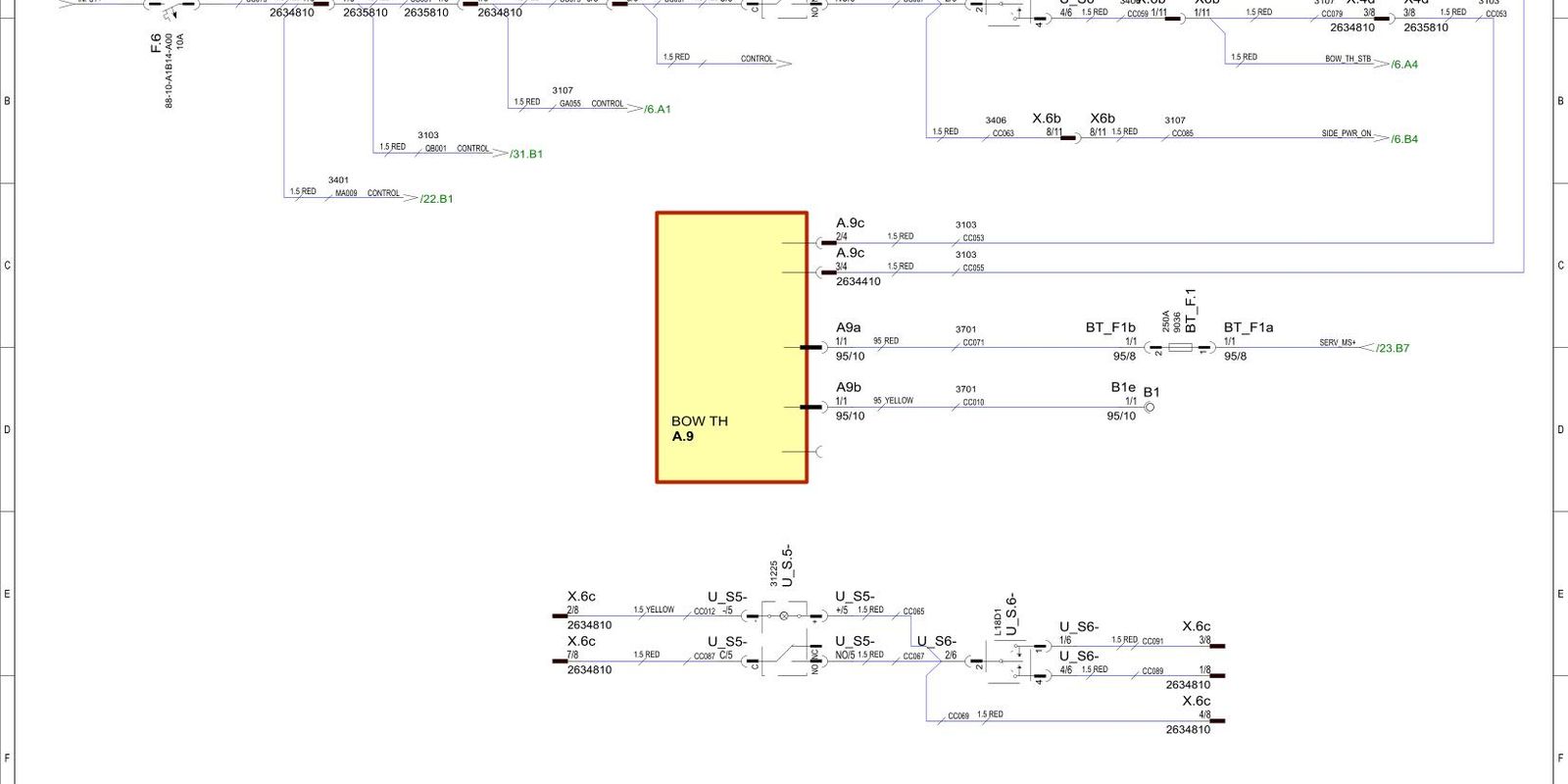The height and width of the screenshot is (784, 1568).
Task: Click the X.6c 4/8 connector terminal
Action: point(1216,720)
